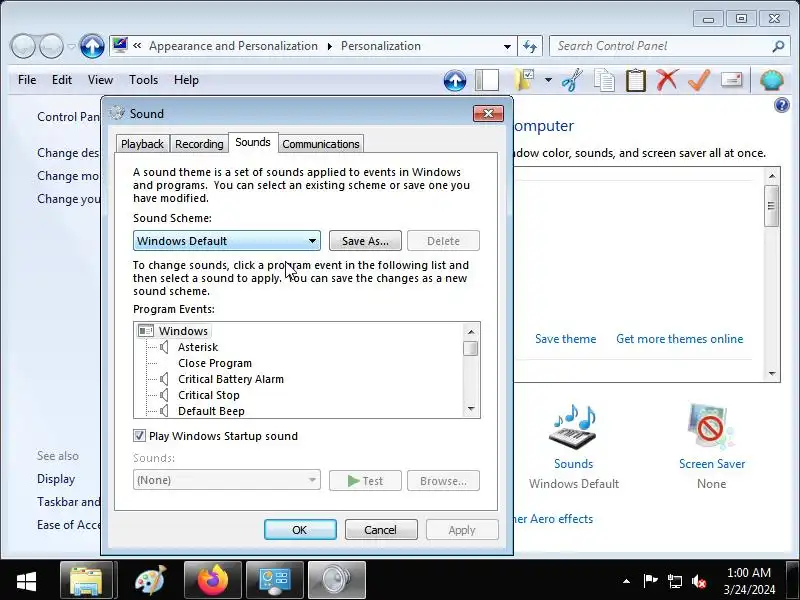
Task: Click the blue Up arrow in the toolbar
Action: click(455, 81)
